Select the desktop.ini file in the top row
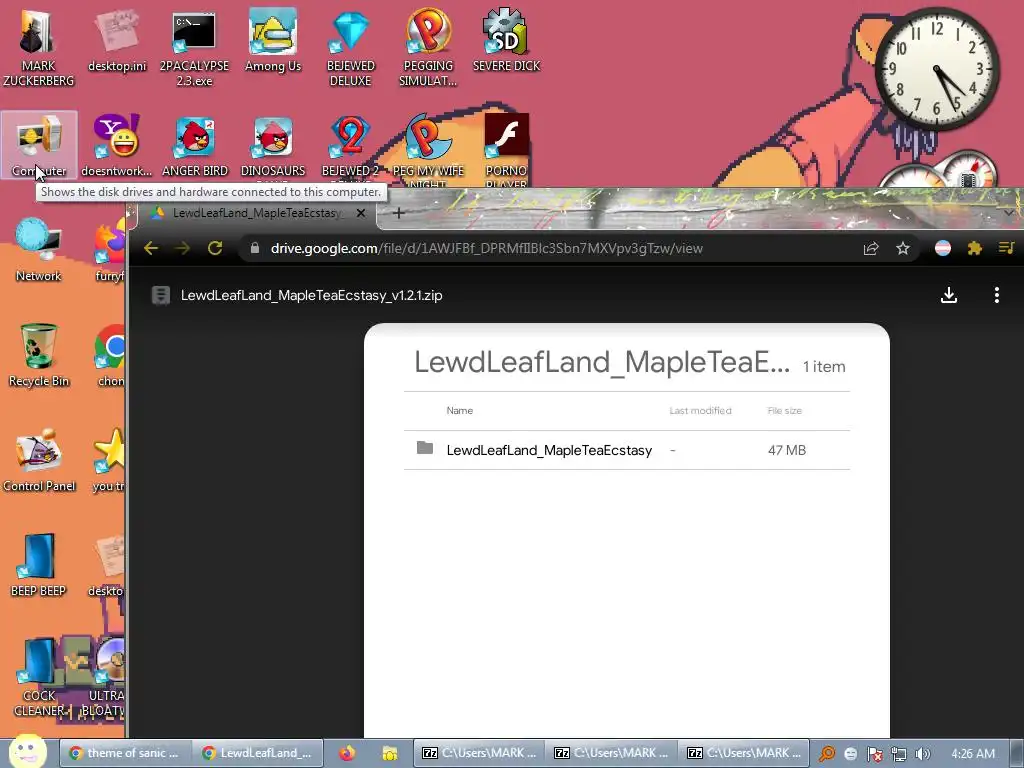The width and height of the screenshot is (1024, 768). [117, 42]
